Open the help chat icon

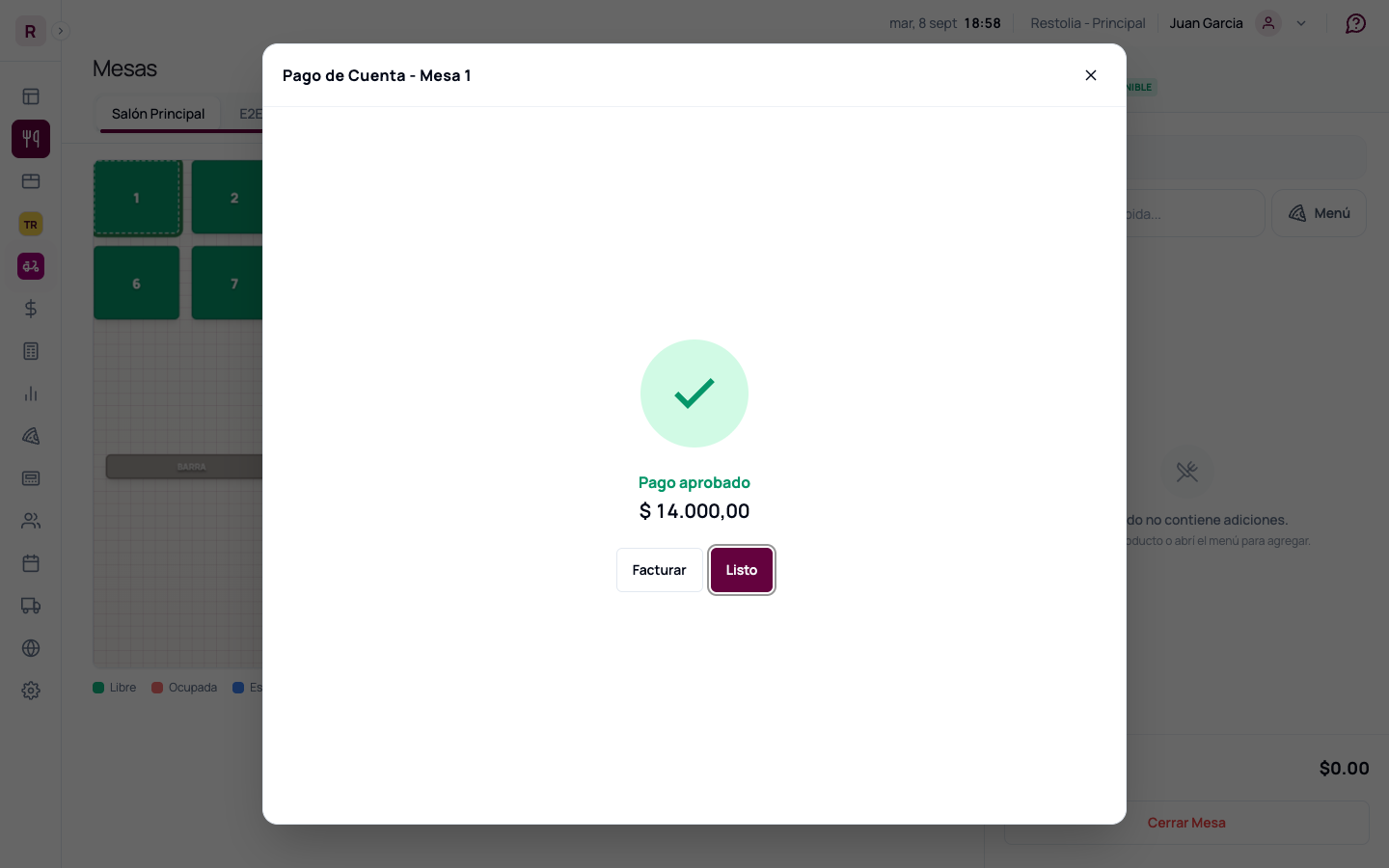pyautogui.click(x=1356, y=23)
